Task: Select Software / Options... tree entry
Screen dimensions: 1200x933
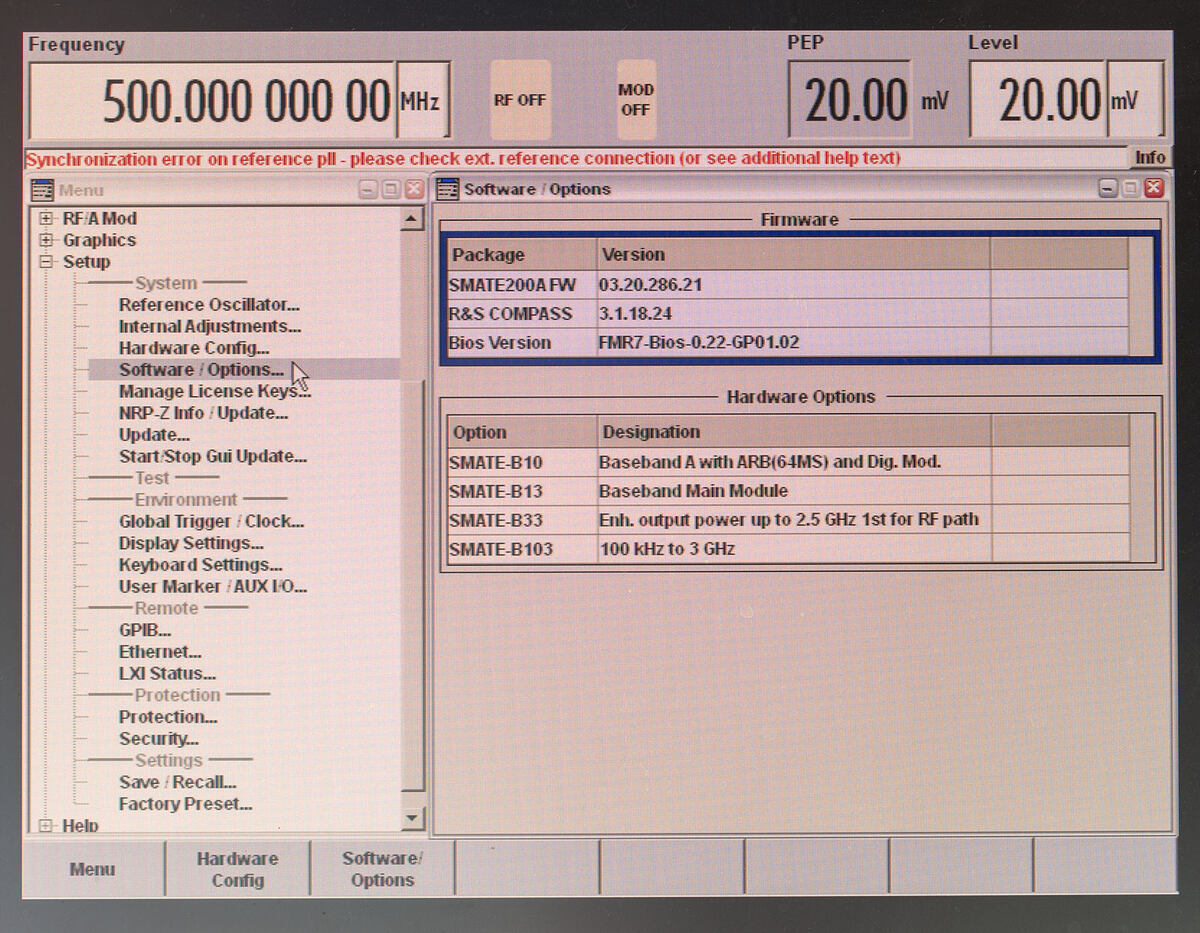Action: pos(201,370)
